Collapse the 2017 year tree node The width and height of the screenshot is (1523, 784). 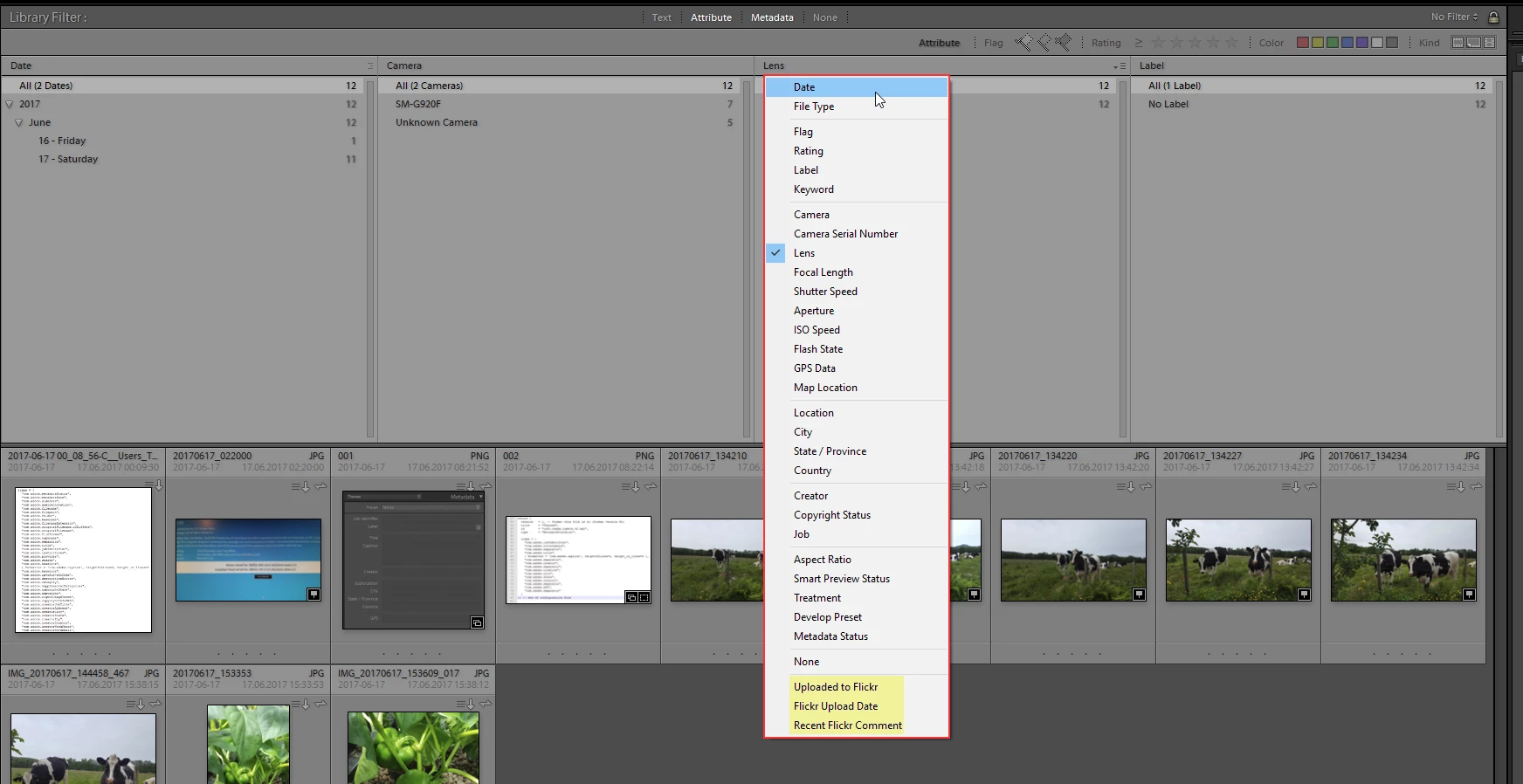pyautogui.click(x=10, y=104)
